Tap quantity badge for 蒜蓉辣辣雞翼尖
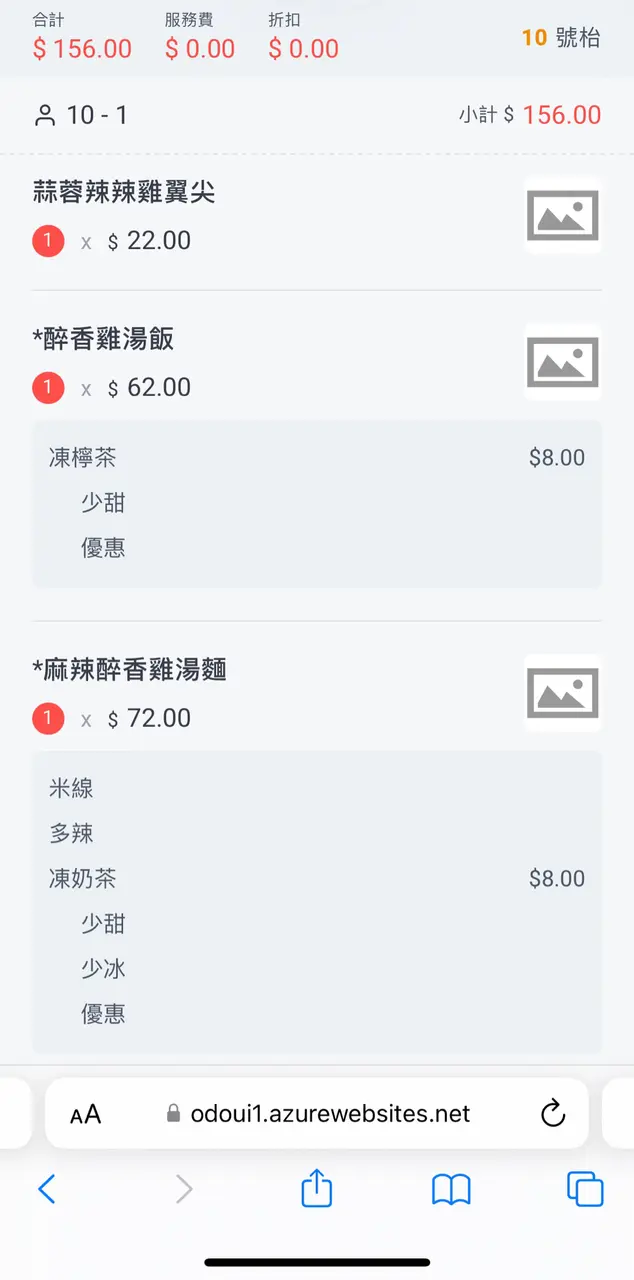Viewport: 634px width, 1280px height. pos(48,241)
